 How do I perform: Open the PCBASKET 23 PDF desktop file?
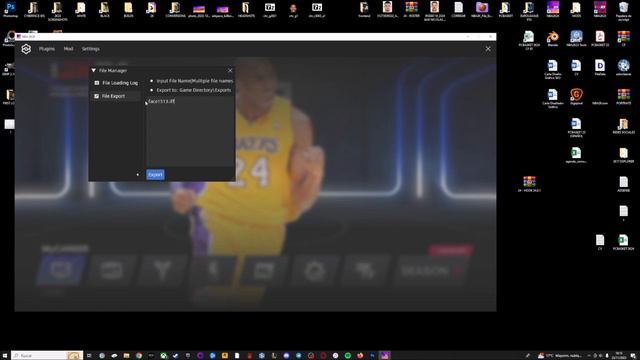600,39
